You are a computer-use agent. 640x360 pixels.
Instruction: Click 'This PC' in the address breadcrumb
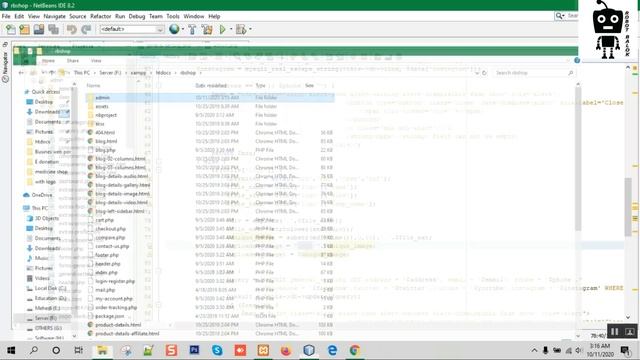click(x=82, y=73)
